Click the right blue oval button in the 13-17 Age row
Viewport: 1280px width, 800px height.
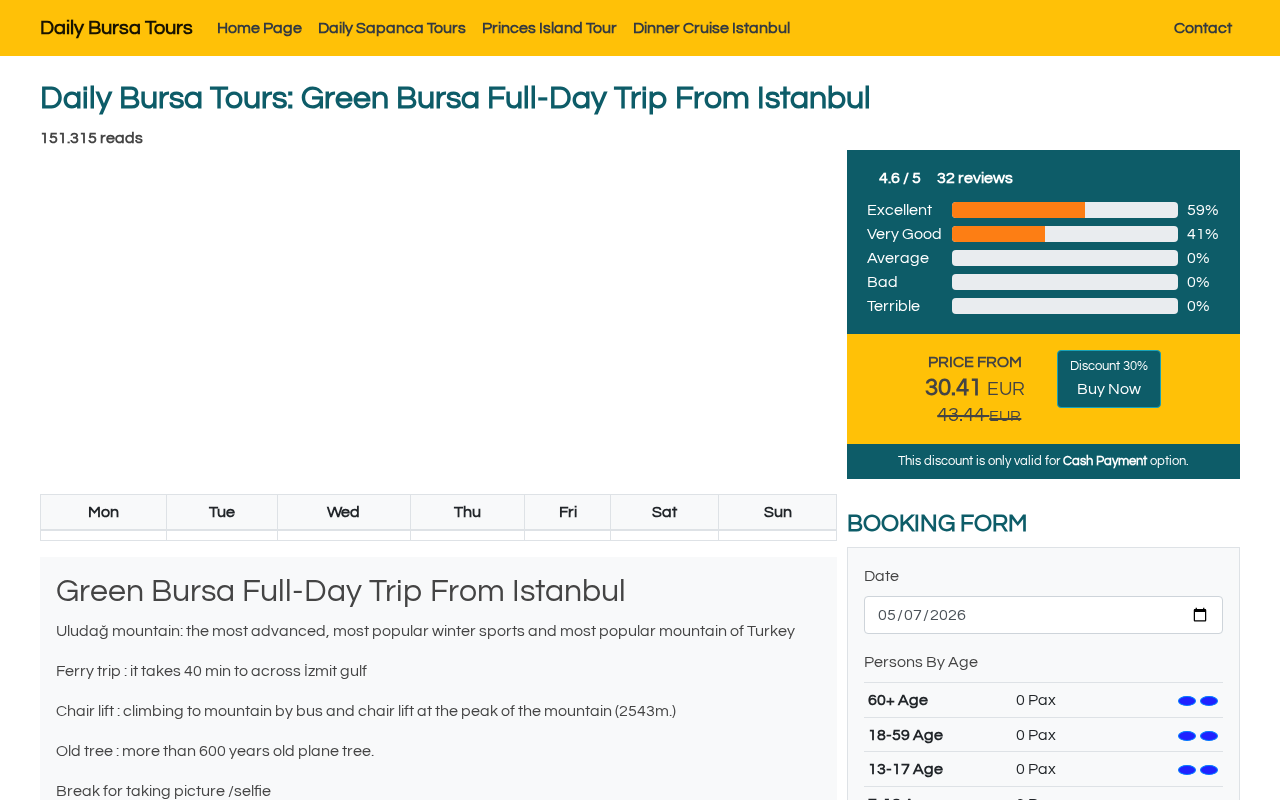click(1209, 770)
